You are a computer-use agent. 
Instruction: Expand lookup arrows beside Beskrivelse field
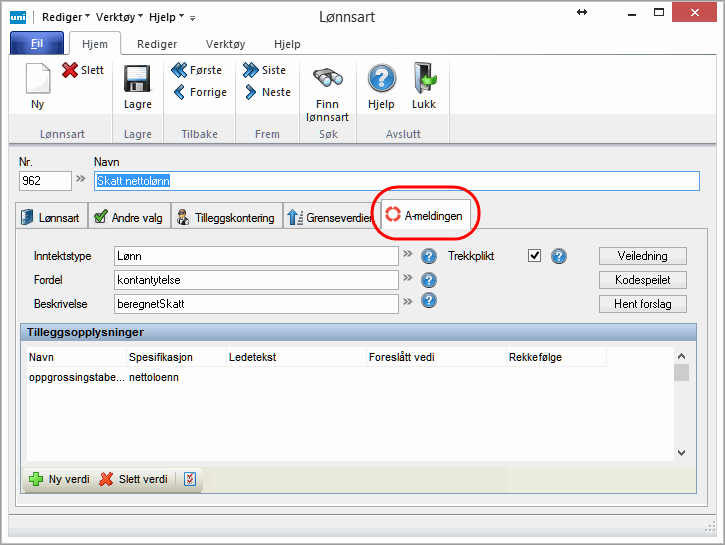pyautogui.click(x=408, y=303)
